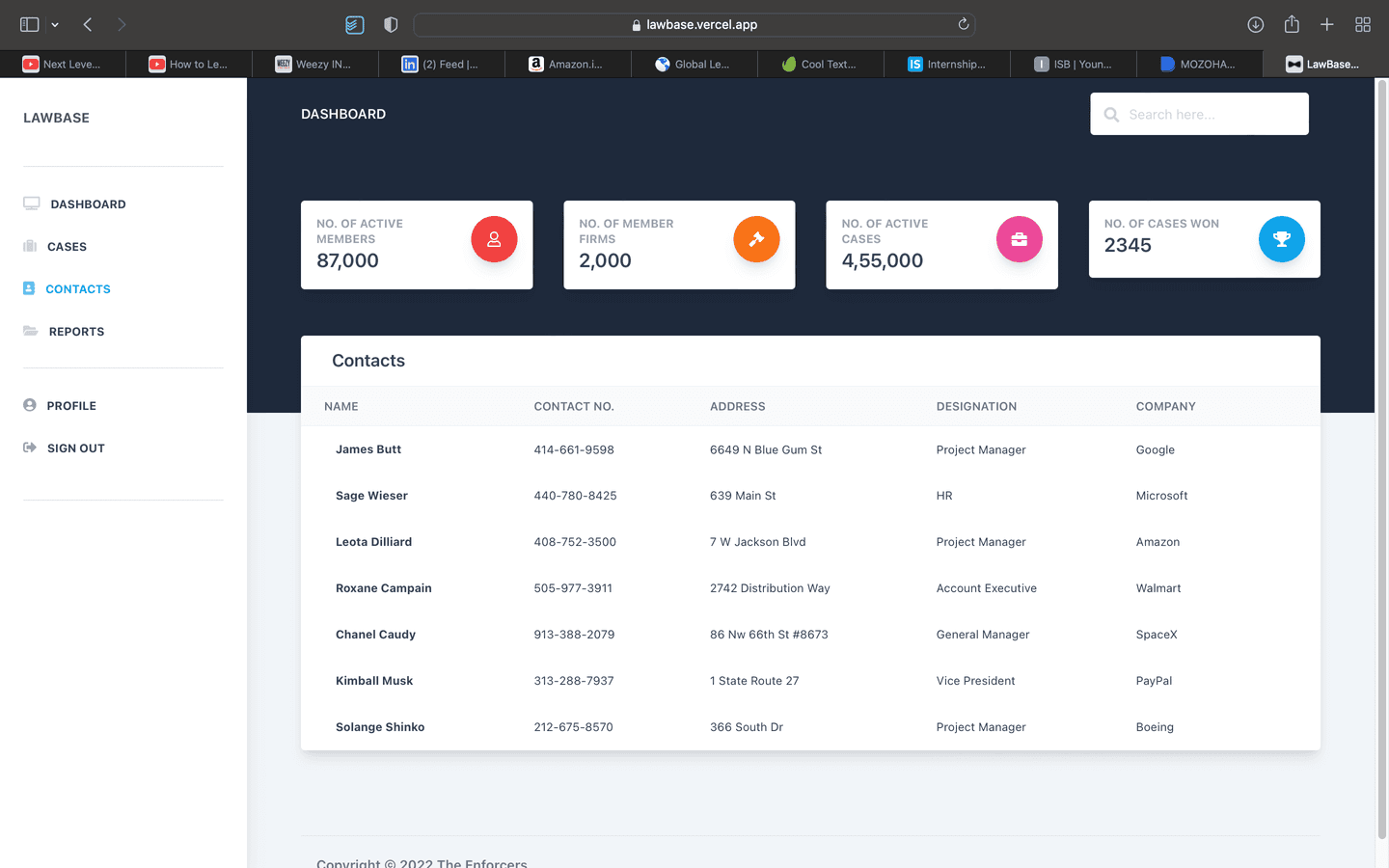Image resolution: width=1389 pixels, height=868 pixels.
Task: Click the Contacts address book icon
Action: 29,288
